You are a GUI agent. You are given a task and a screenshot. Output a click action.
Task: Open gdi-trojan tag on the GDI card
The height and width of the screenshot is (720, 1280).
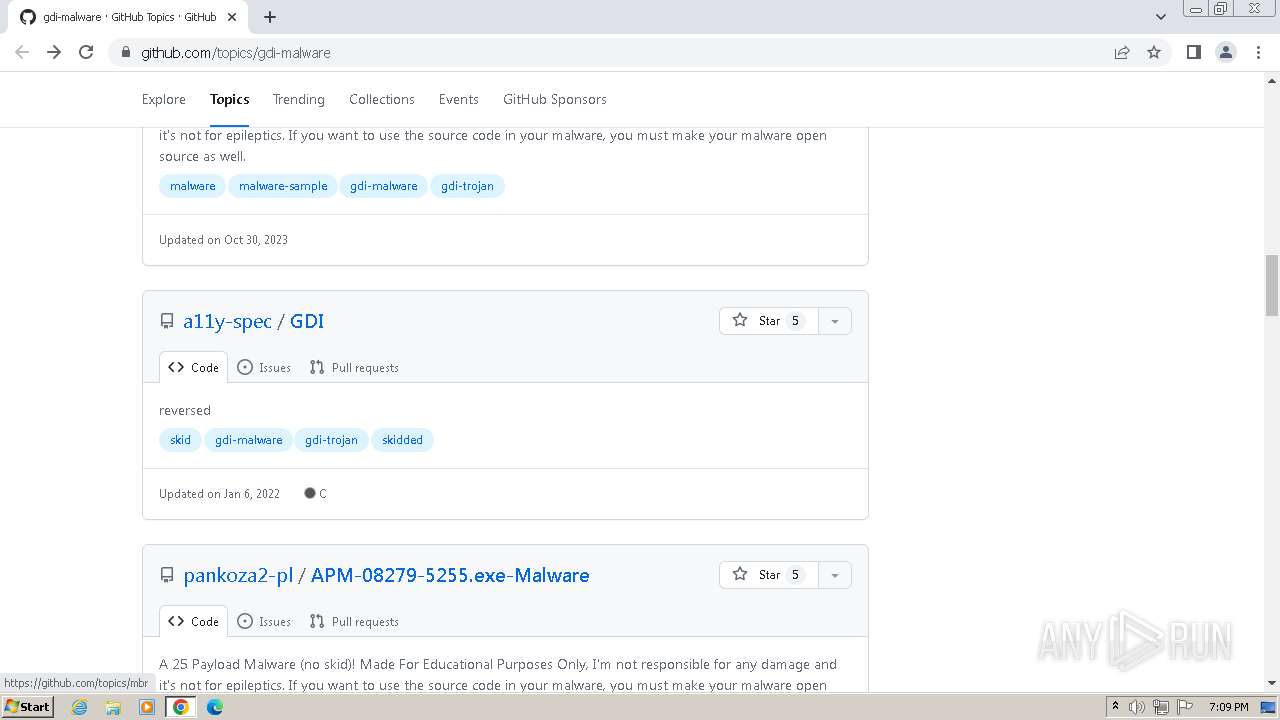point(331,440)
